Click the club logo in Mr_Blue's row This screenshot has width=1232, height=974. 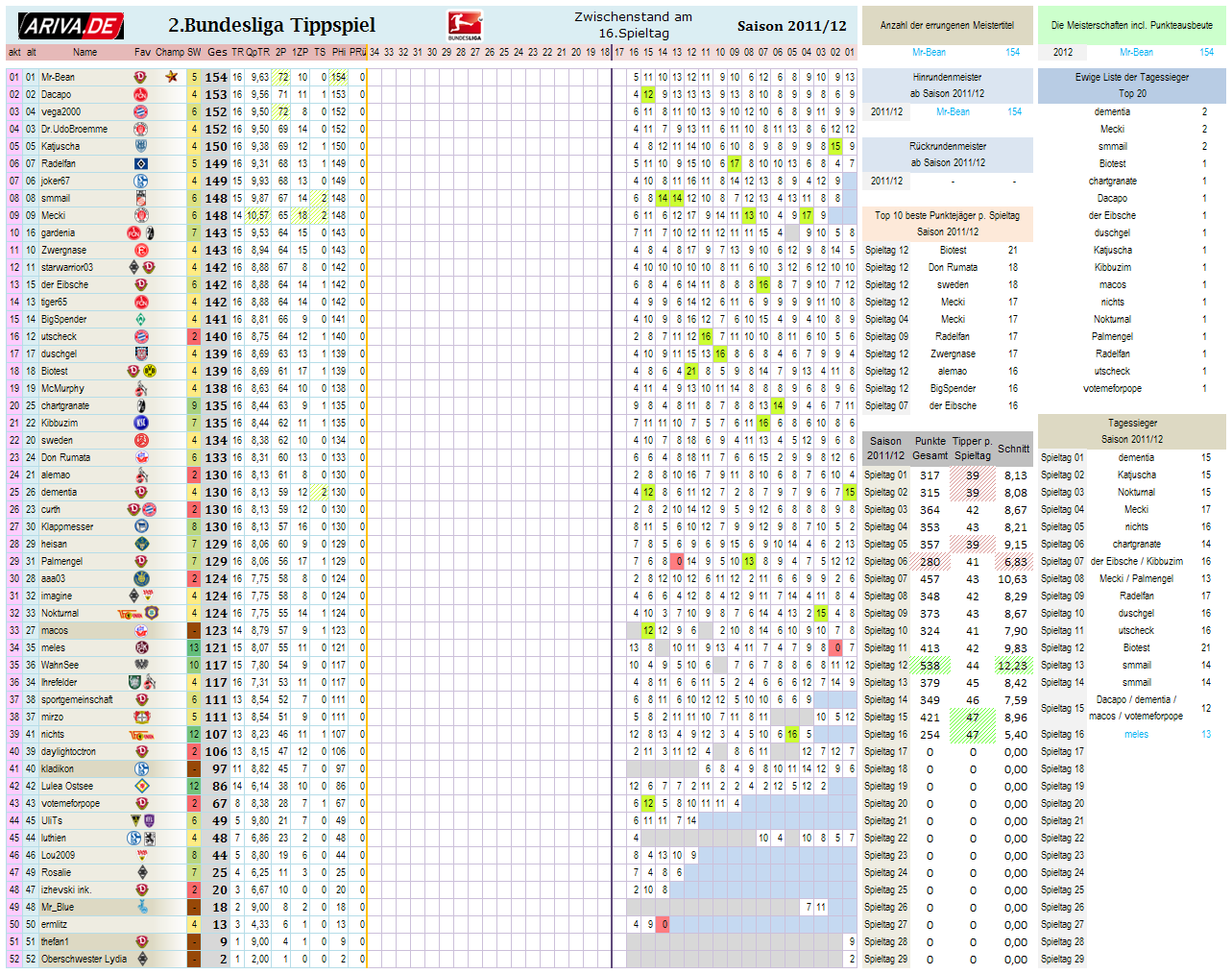pos(142,907)
